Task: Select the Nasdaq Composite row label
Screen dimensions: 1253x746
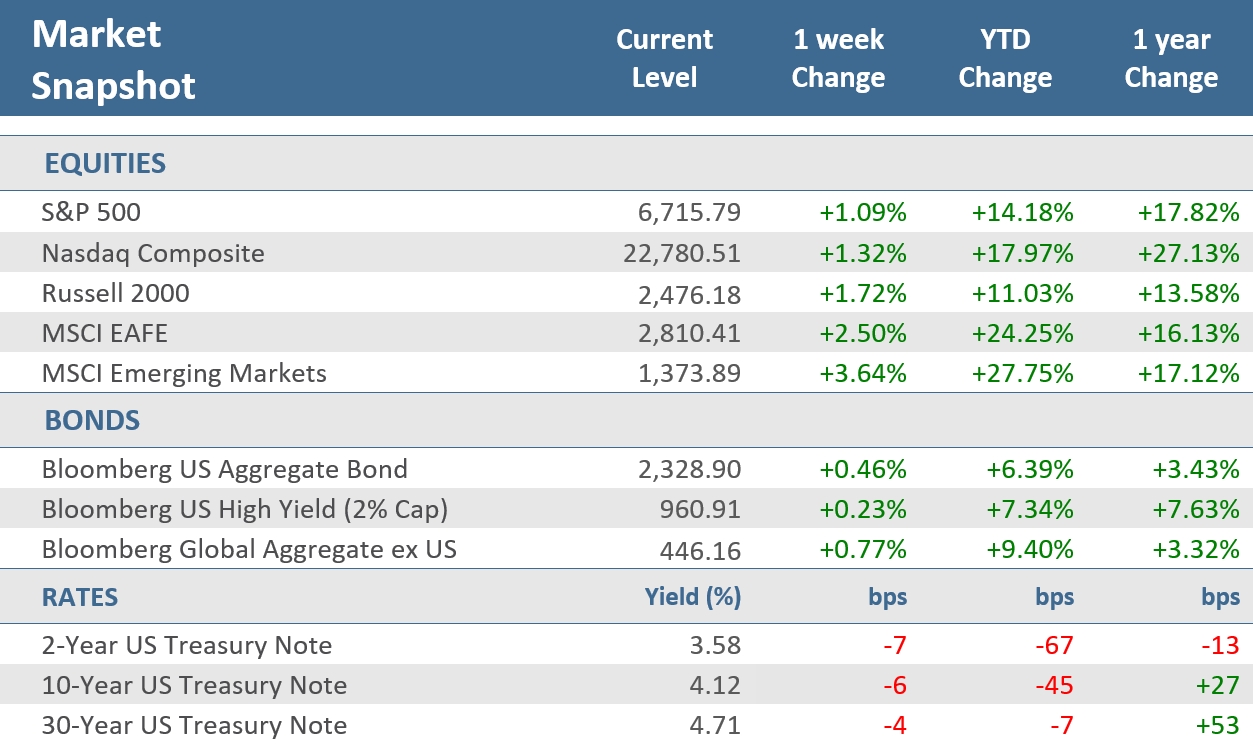Action: tap(153, 253)
